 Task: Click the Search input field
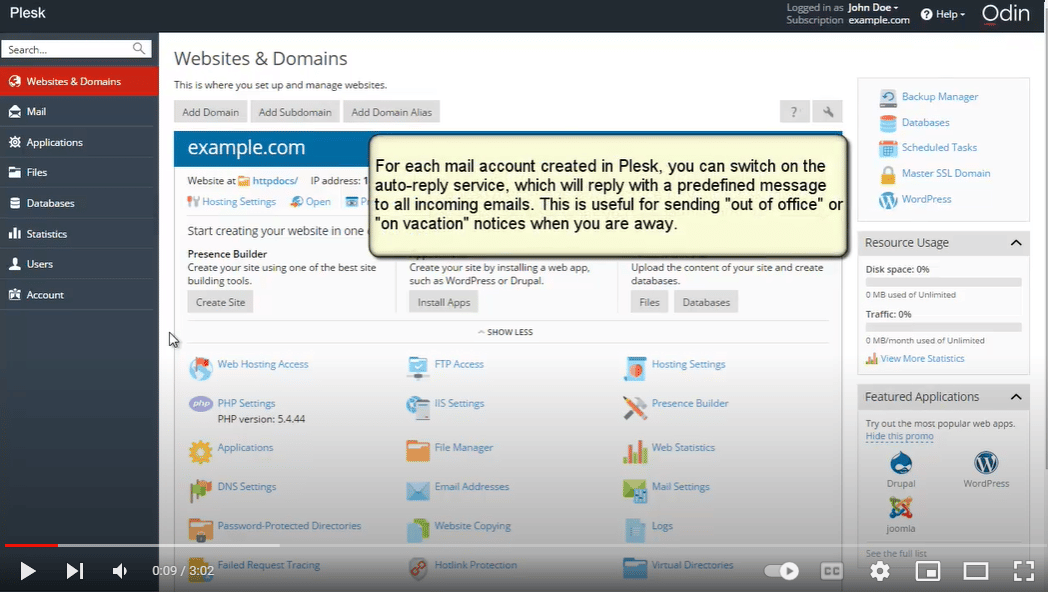pyautogui.click(x=68, y=49)
